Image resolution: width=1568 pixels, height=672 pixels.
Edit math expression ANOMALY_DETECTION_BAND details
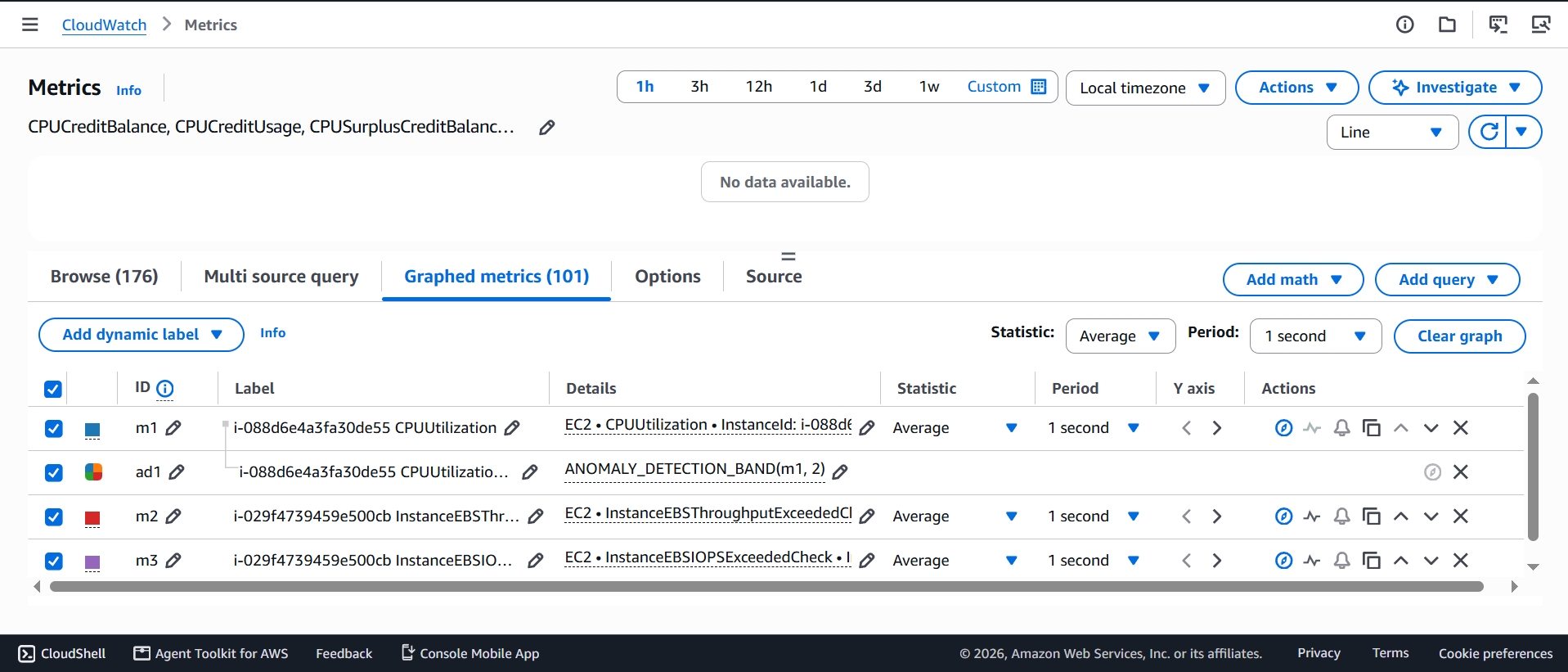(x=840, y=471)
